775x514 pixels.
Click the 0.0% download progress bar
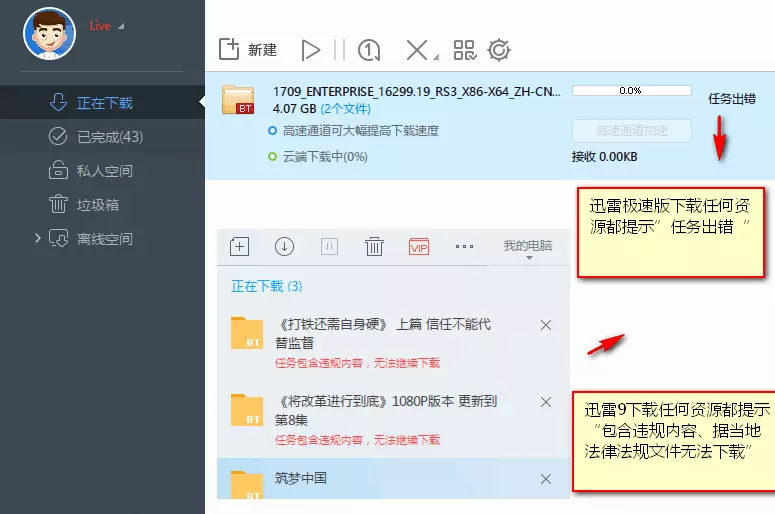(632, 90)
